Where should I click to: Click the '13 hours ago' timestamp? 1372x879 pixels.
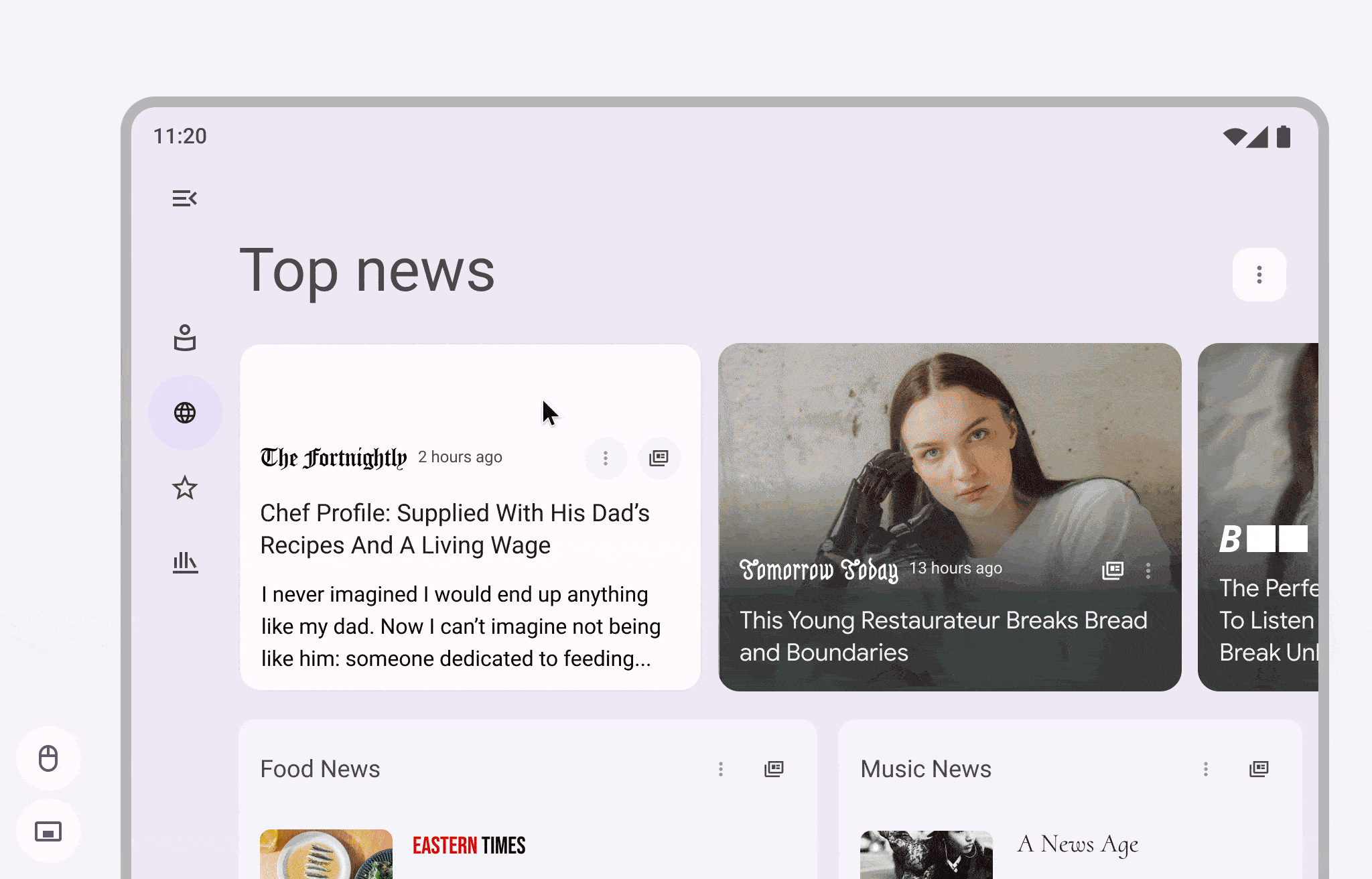tap(955, 568)
